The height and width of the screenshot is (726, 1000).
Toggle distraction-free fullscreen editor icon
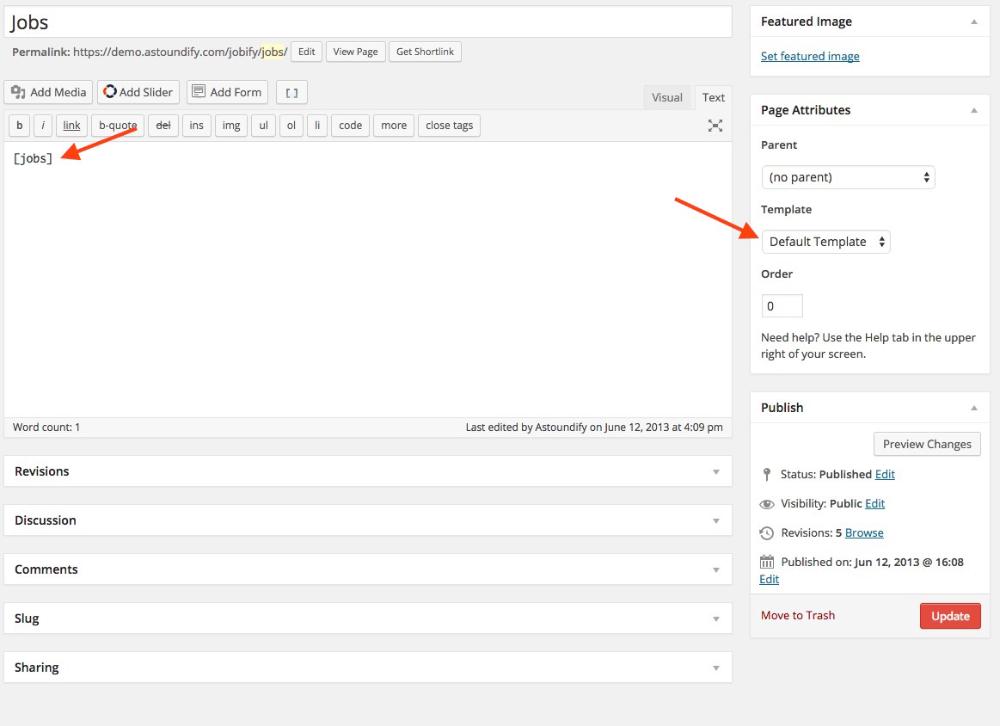point(715,126)
